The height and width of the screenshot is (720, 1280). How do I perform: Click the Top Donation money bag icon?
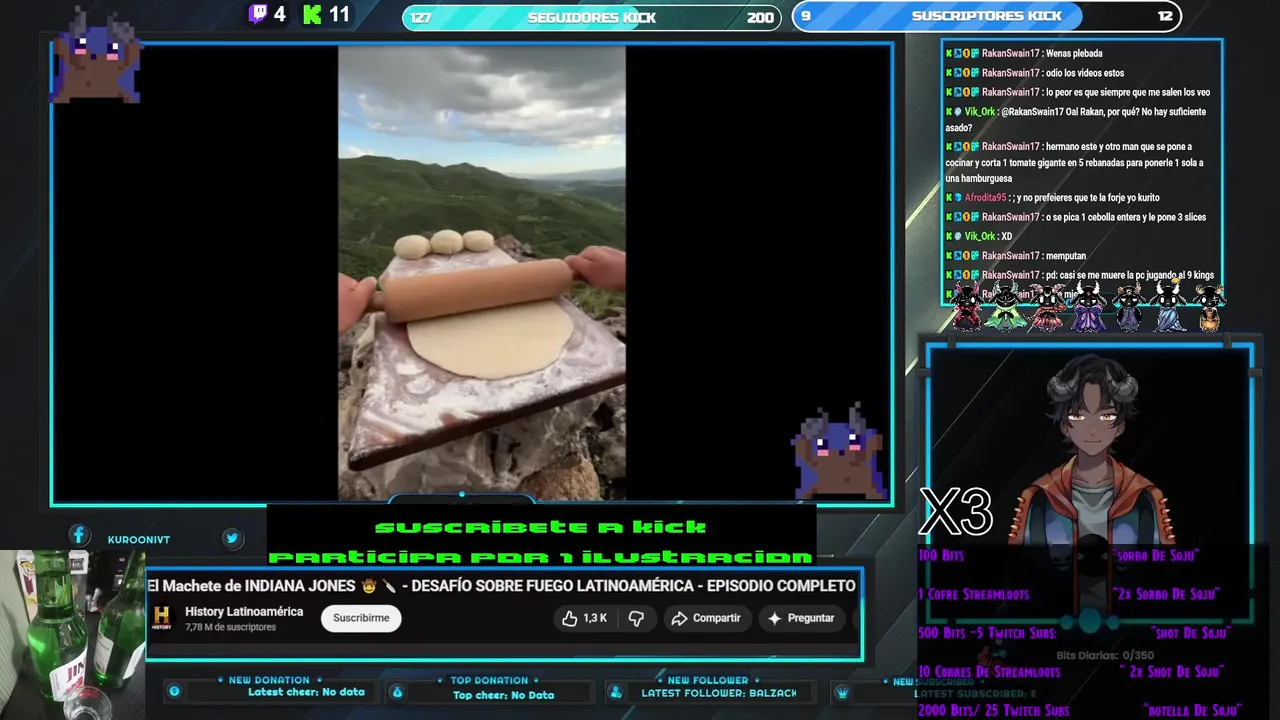397,692
